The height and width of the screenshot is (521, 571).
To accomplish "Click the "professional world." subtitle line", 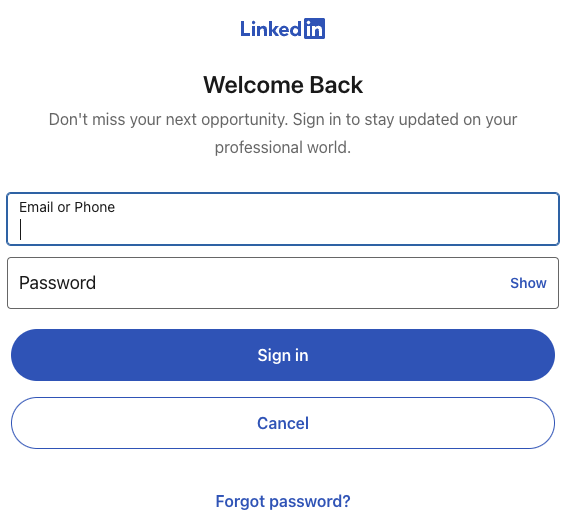I will pyautogui.click(x=283, y=148).
